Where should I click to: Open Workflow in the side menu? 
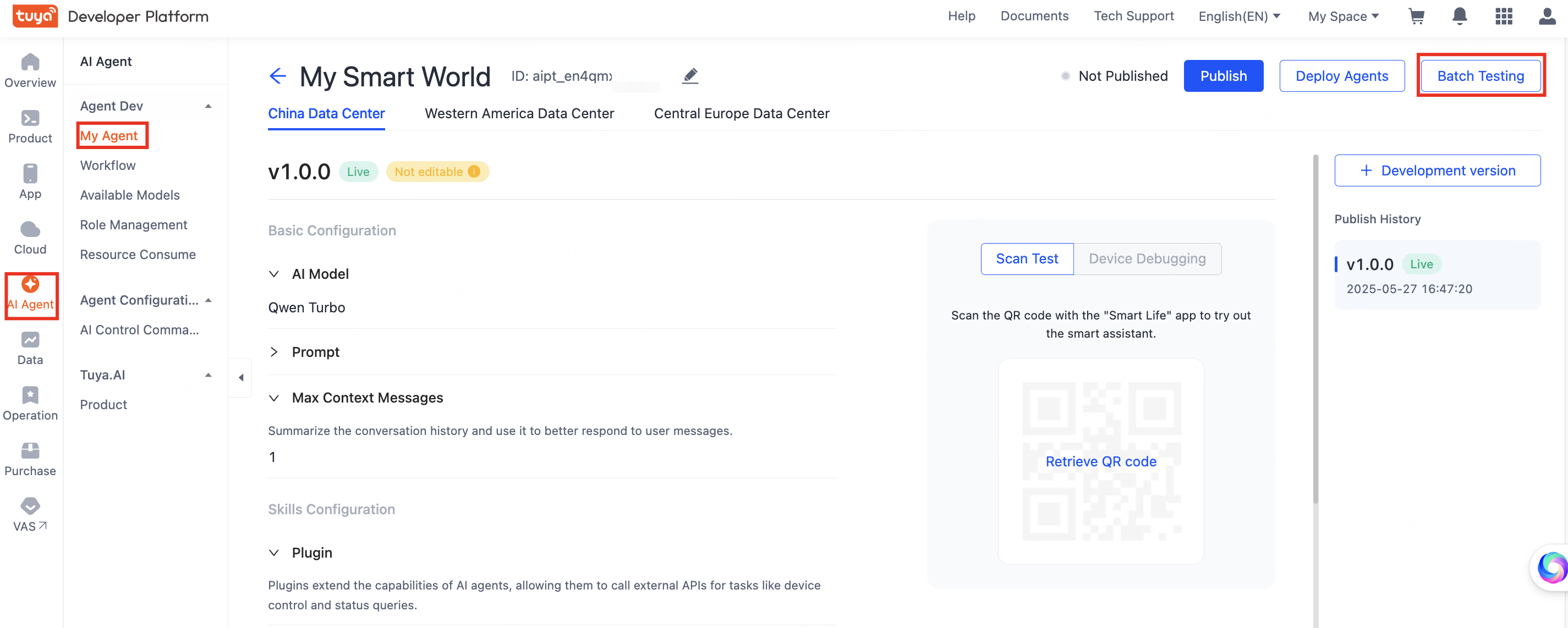coord(108,166)
